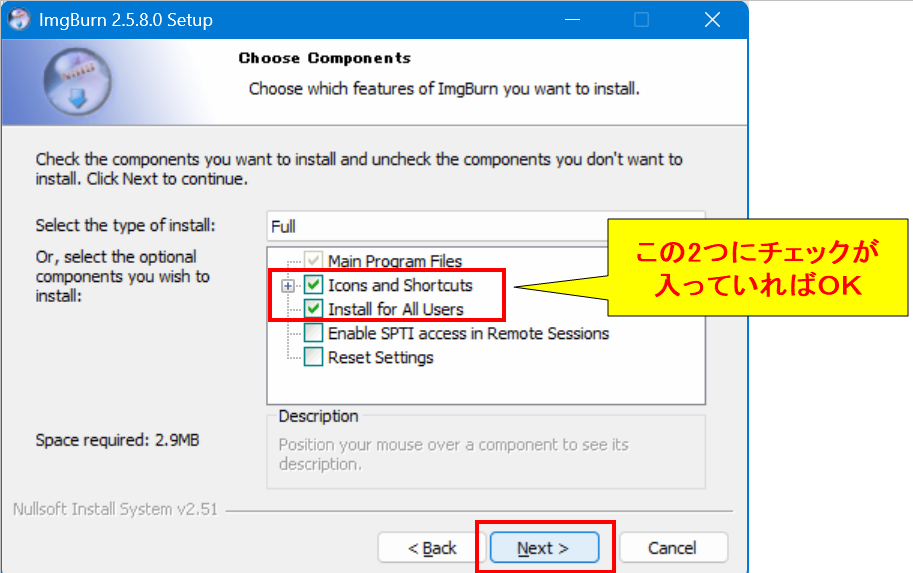Viewport: 913px width, 573px height.
Task: Select the Main Program Files label
Action: click(x=395, y=262)
